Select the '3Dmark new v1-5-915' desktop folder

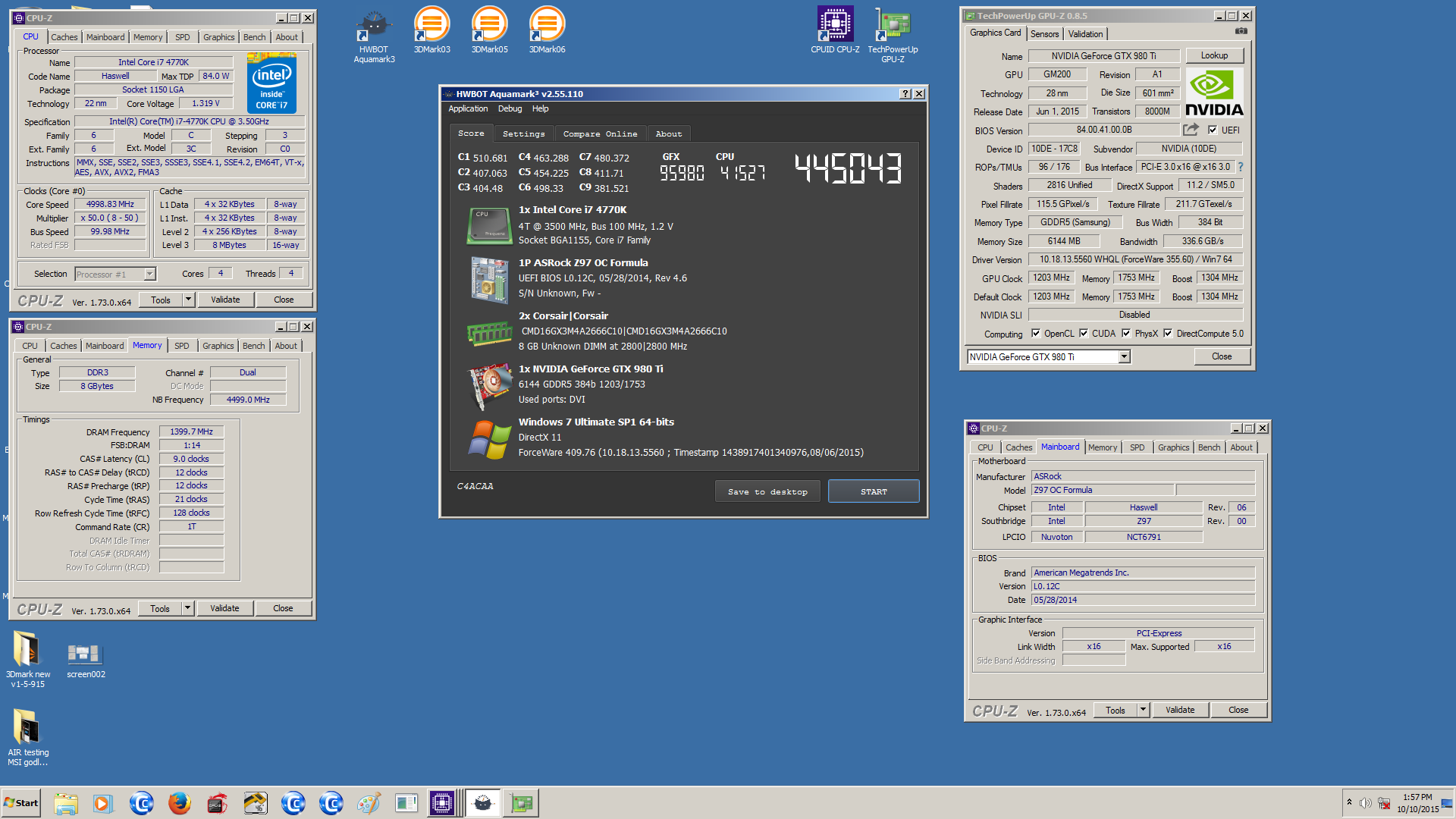coord(27,659)
